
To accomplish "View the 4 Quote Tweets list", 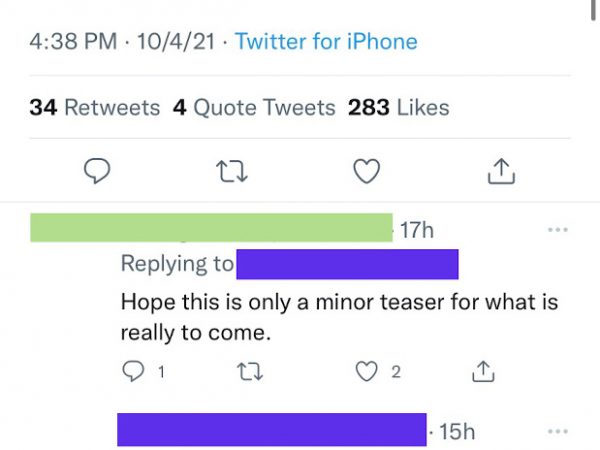I will click(x=254, y=108).
